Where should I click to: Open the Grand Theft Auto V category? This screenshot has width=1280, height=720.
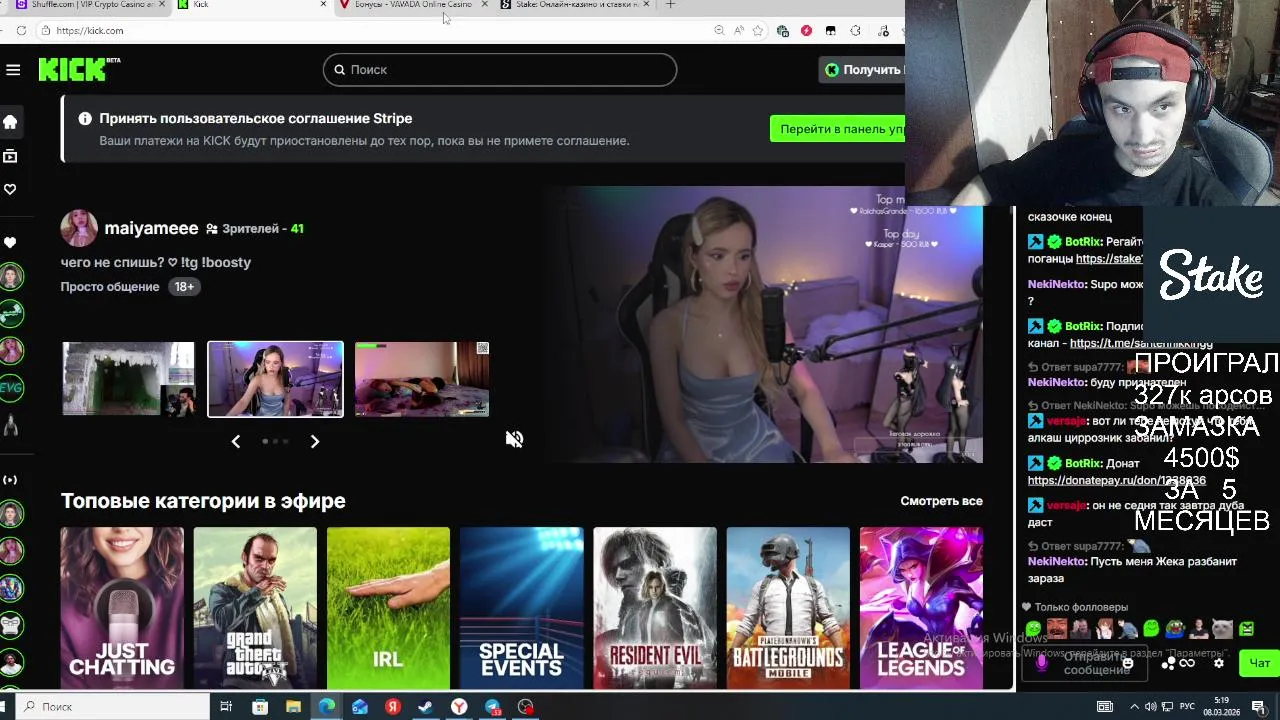pos(255,608)
